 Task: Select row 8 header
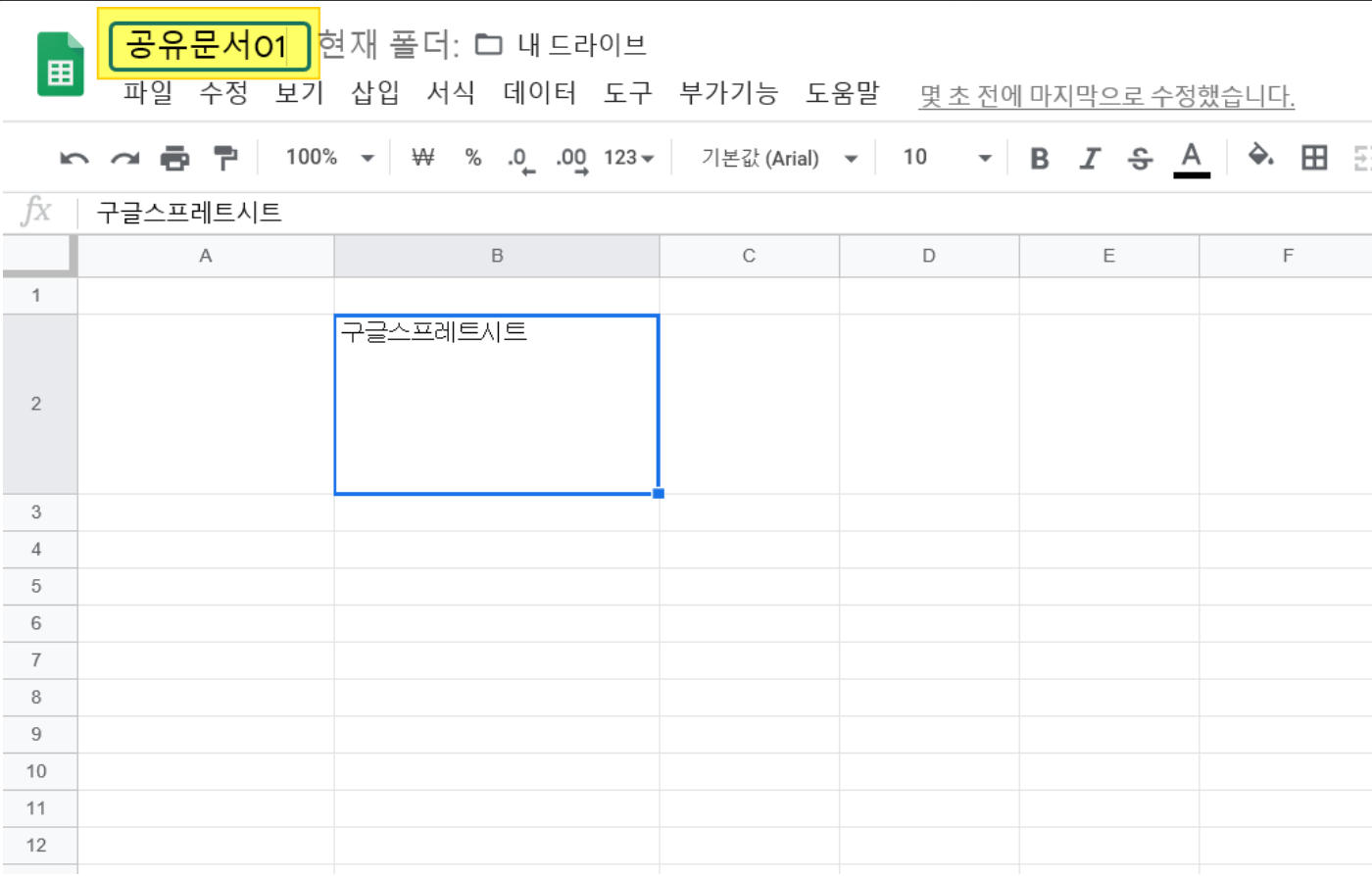click(37, 698)
